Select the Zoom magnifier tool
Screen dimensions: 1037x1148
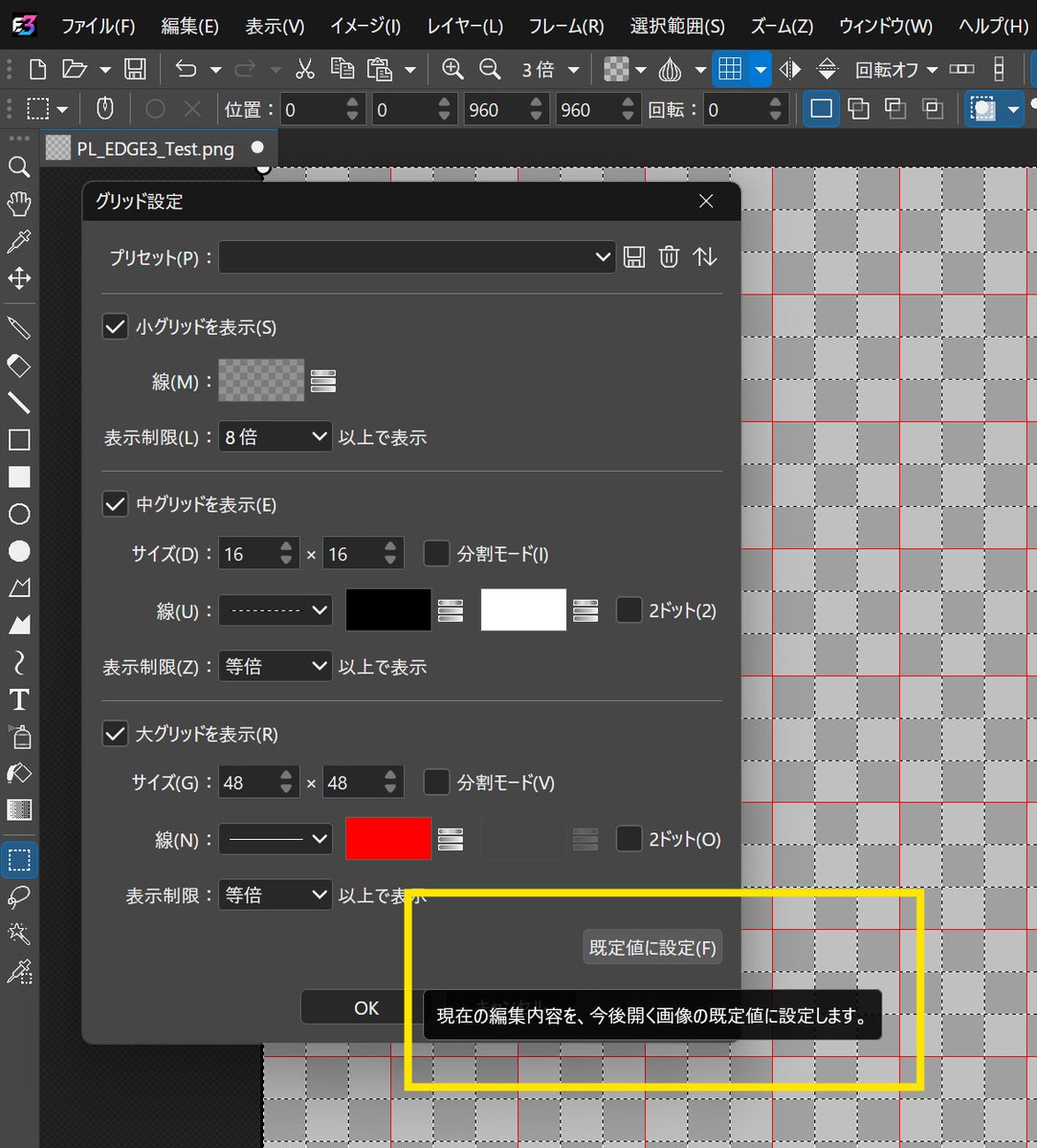pos(19,167)
